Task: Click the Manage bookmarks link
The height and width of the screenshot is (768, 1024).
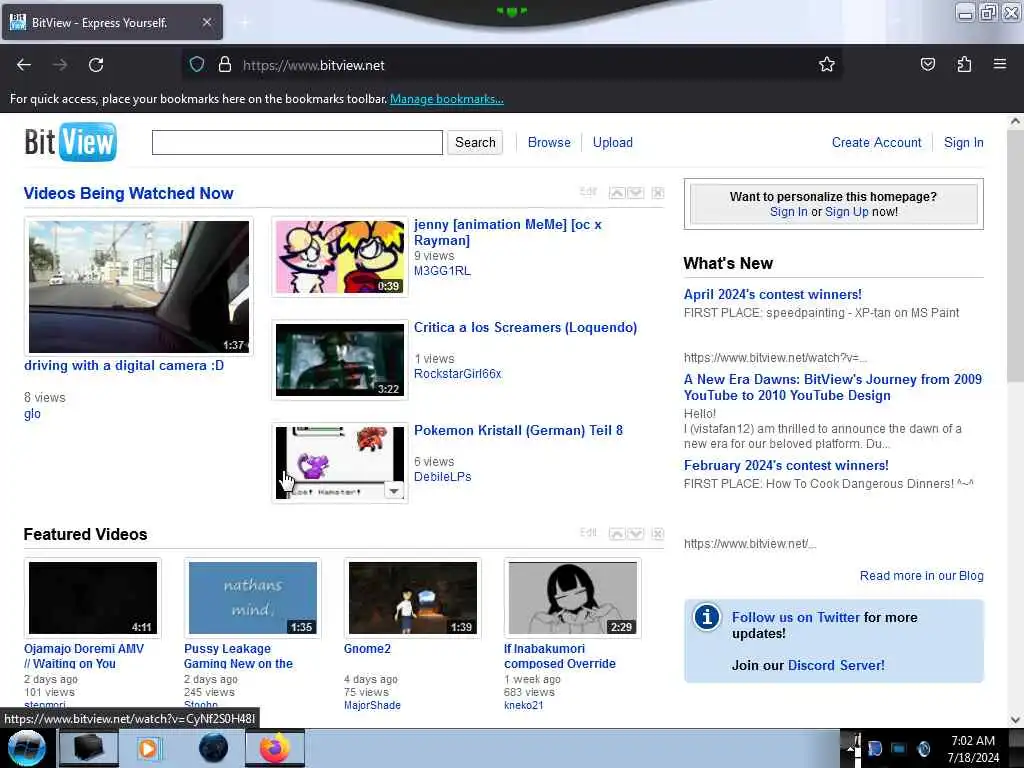Action: pos(447,99)
